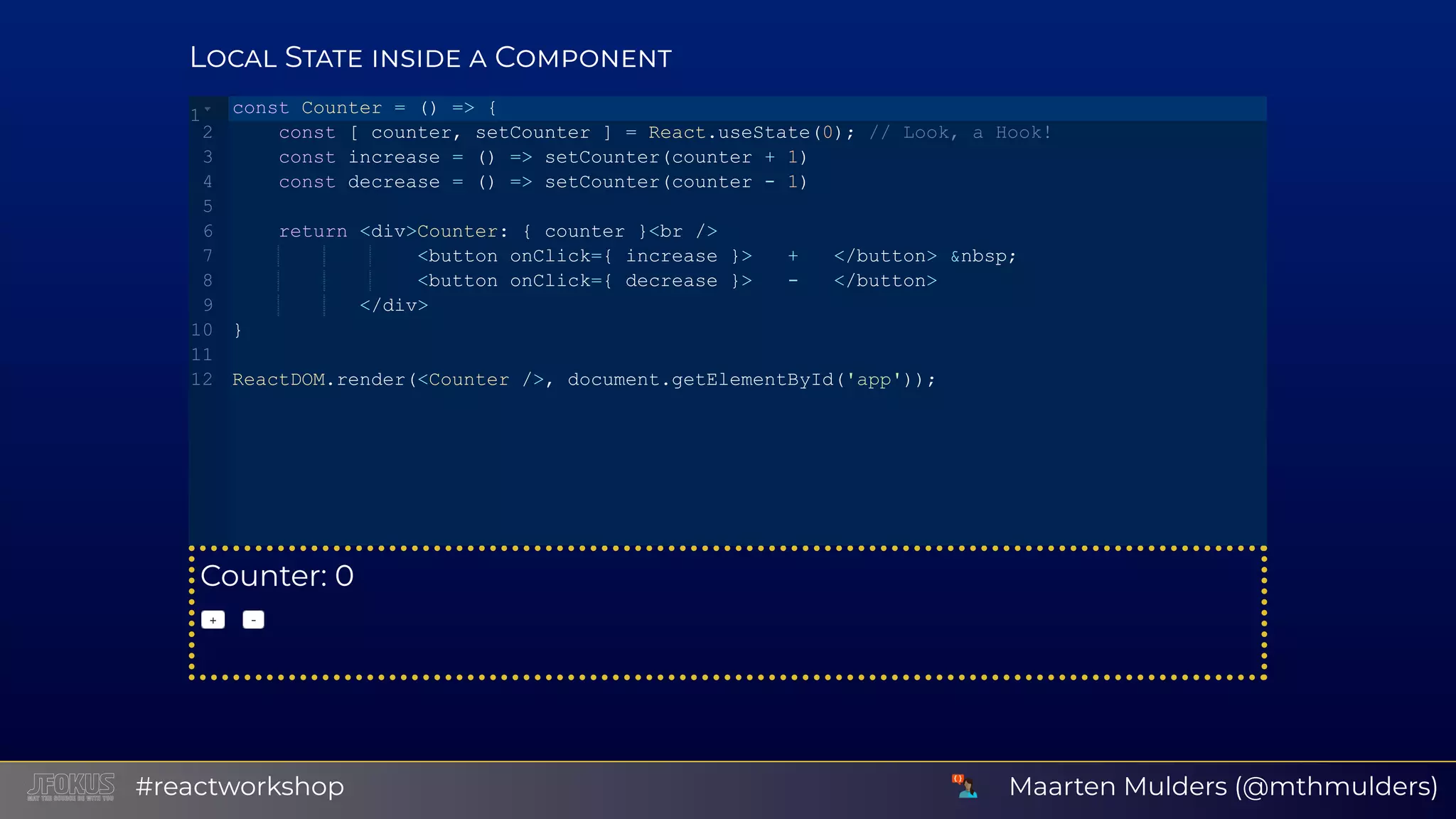Click 'React.useState(0)' in the code
Image resolution: width=1456 pixels, height=819 pixels.
click(x=745, y=133)
